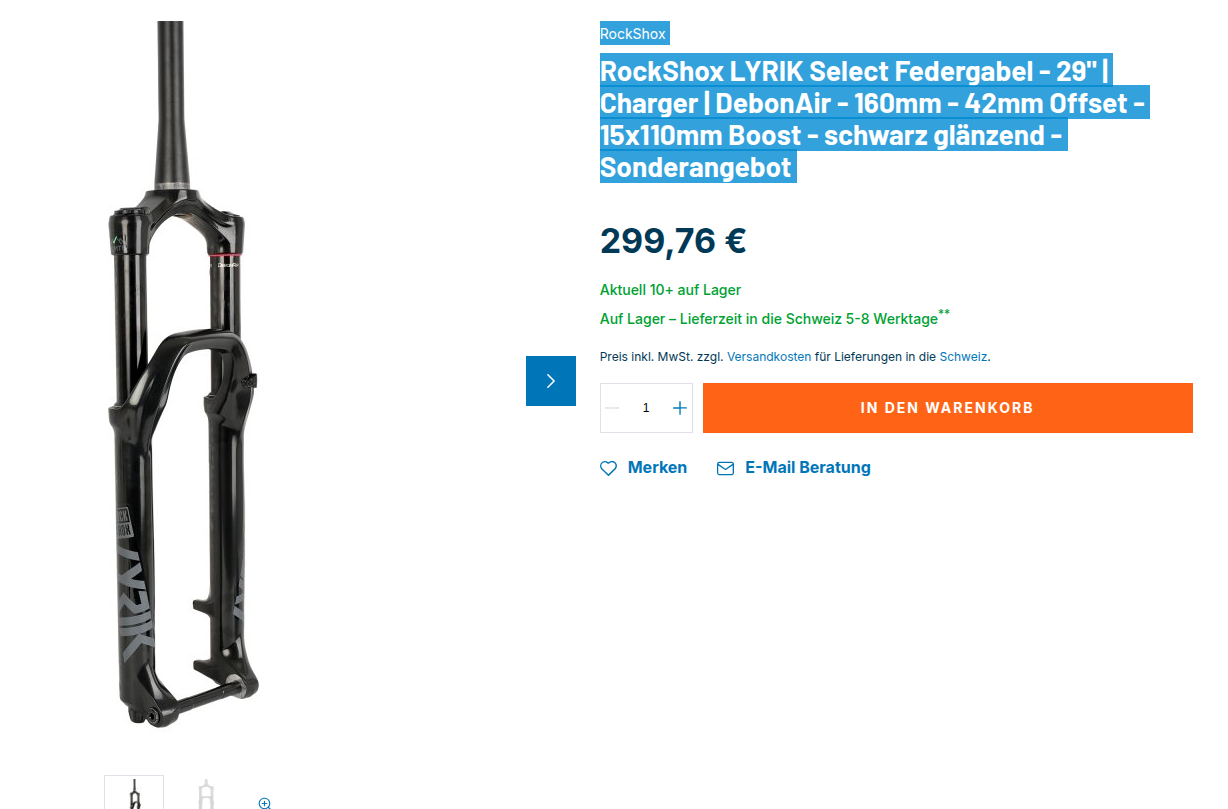The height and width of the screenshot is (809, 1228).
Task: Select the black fork thumbnail
Action: coord(134,793)
